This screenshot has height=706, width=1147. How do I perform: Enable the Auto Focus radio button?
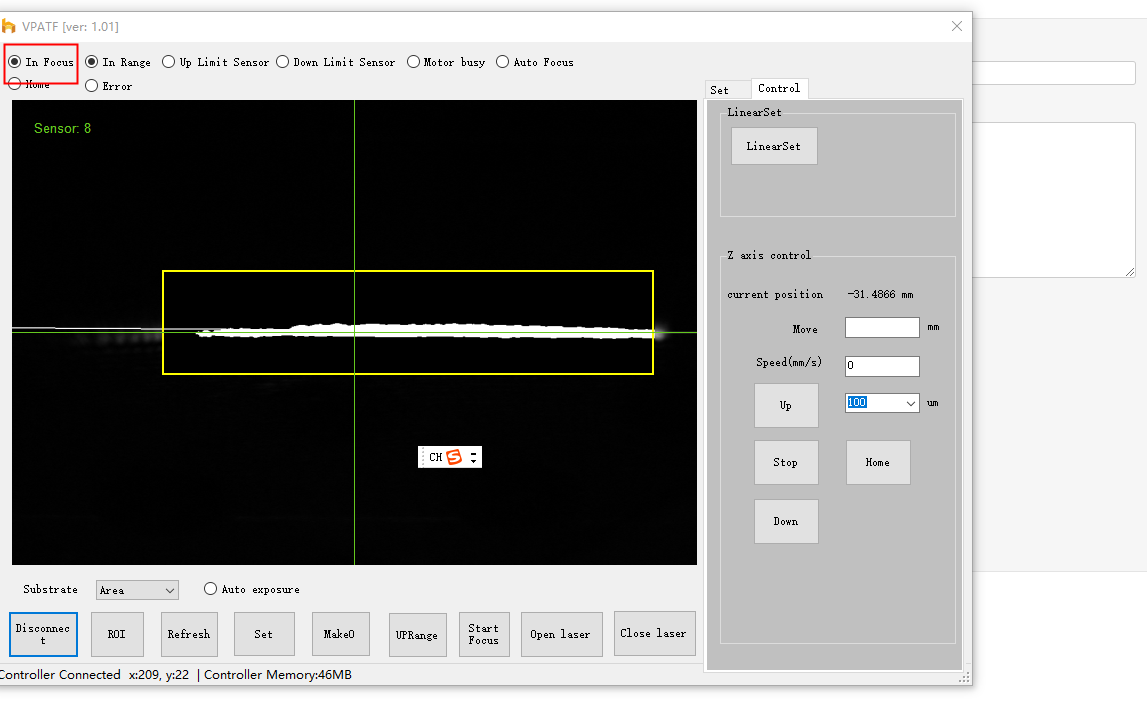pos(503,62)
